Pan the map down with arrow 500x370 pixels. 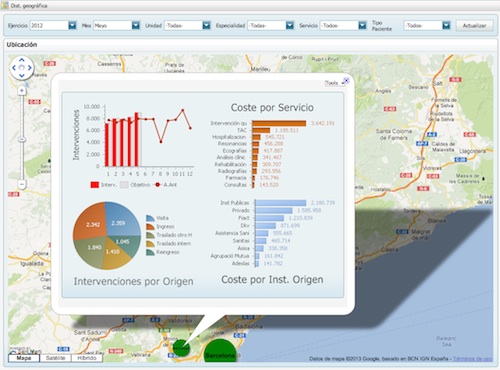(x=22, y=75)
